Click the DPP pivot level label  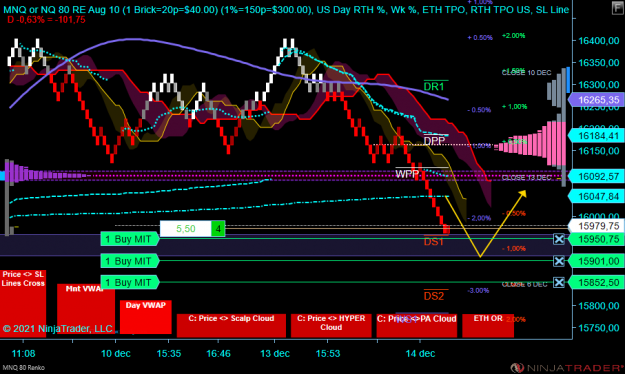(434, 141)
